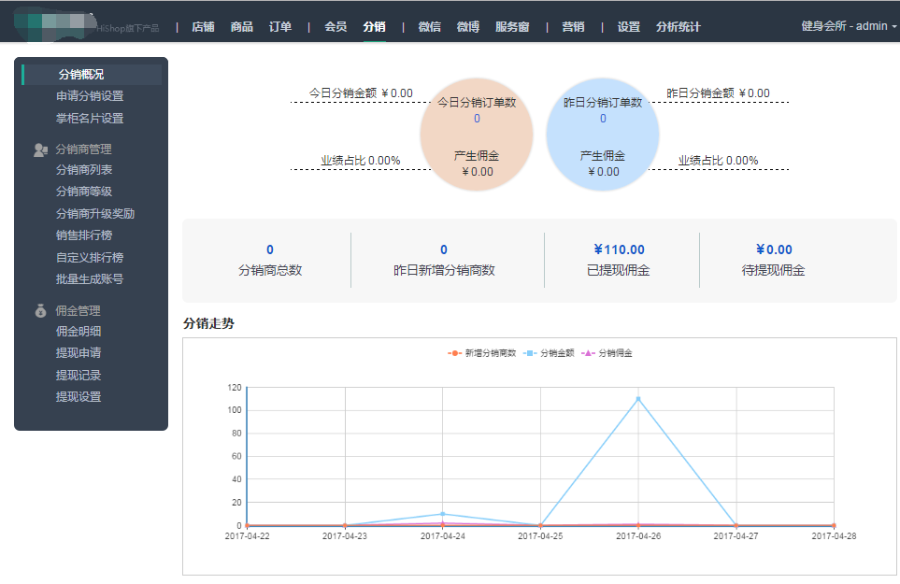Open 自定义排行榜 in the sidebar
Image resolution: width=900 pixels, height=584 pixels.
90,257
